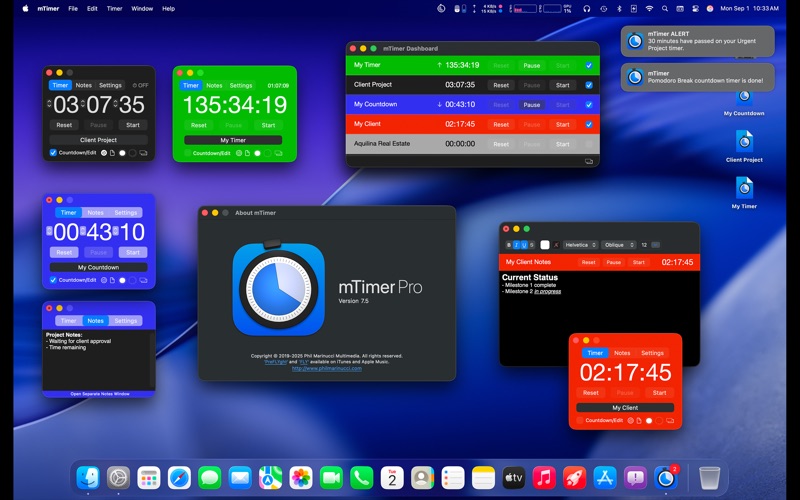This screenshot has height=500, width=800.
Task: Click the Spotlight search icon in menu bar
Action: coord(665,8)
